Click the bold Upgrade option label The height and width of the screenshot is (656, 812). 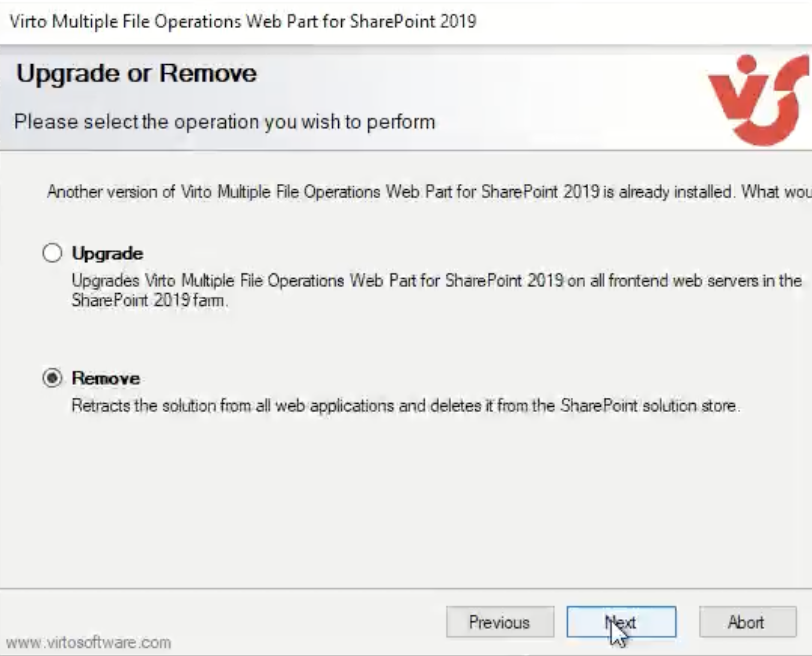click(x=107, y=253)
